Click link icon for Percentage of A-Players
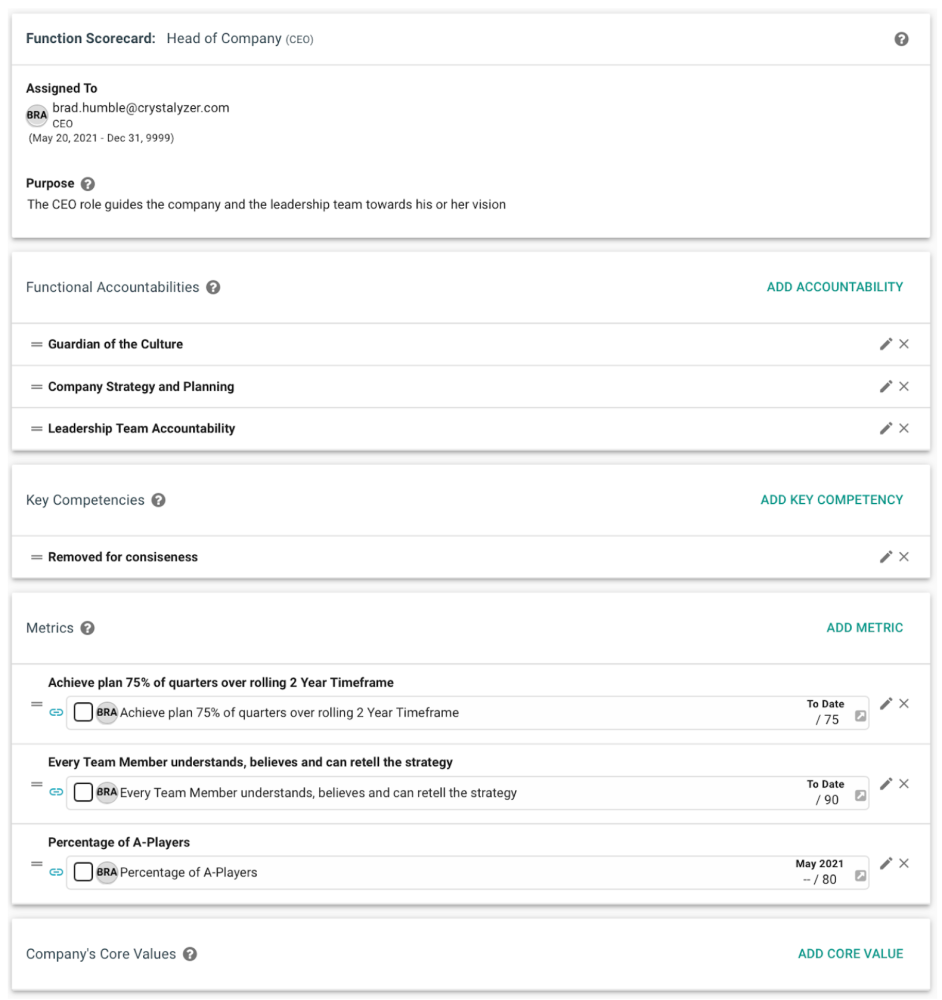 (56, 872)
